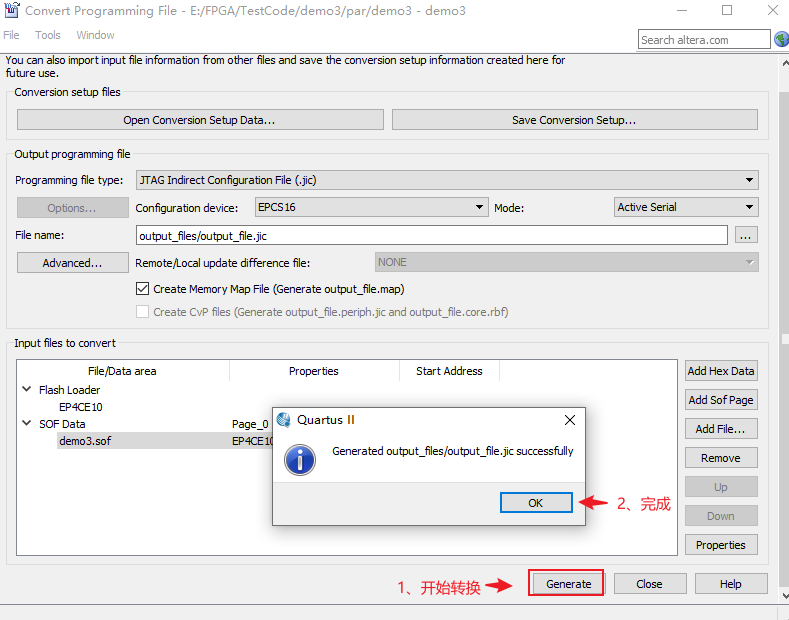Screen dimensions: 789x620
Task: Click the Search altera.com field
Action: coord(704,39)
